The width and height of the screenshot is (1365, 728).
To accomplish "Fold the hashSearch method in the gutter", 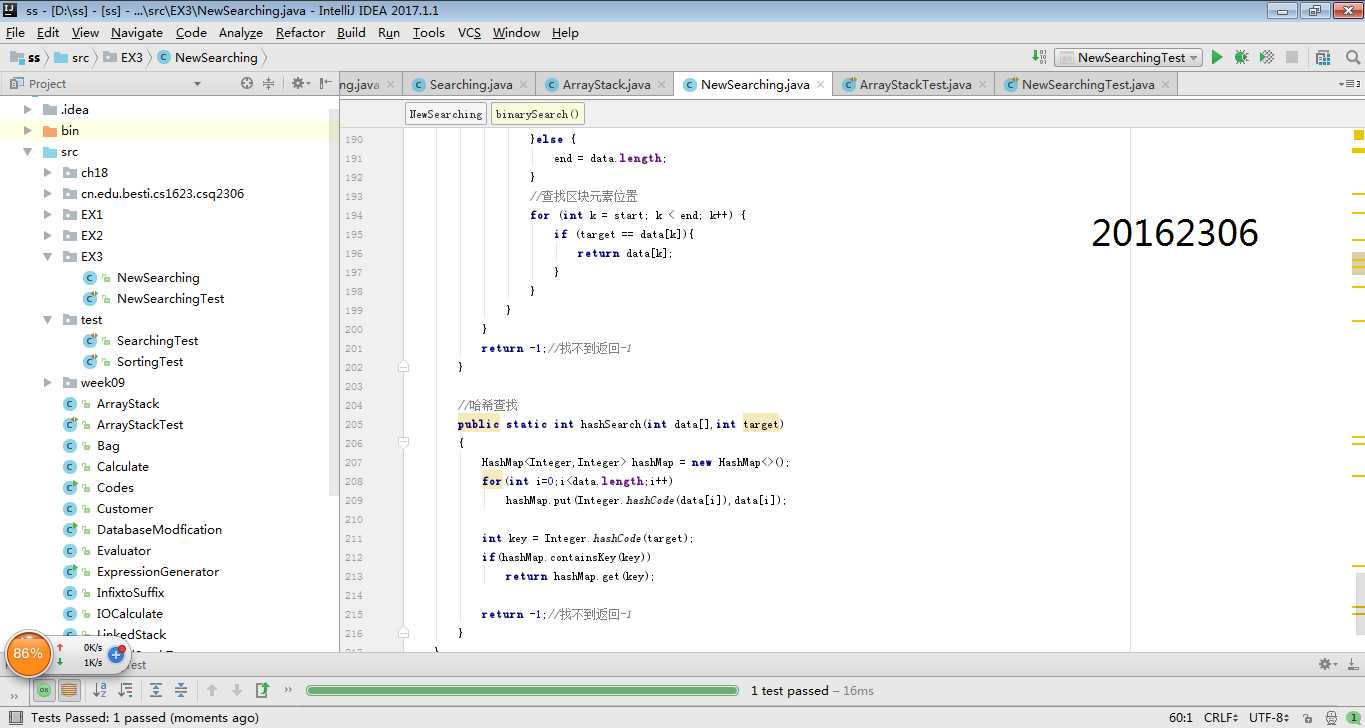I will click(403, 443).
